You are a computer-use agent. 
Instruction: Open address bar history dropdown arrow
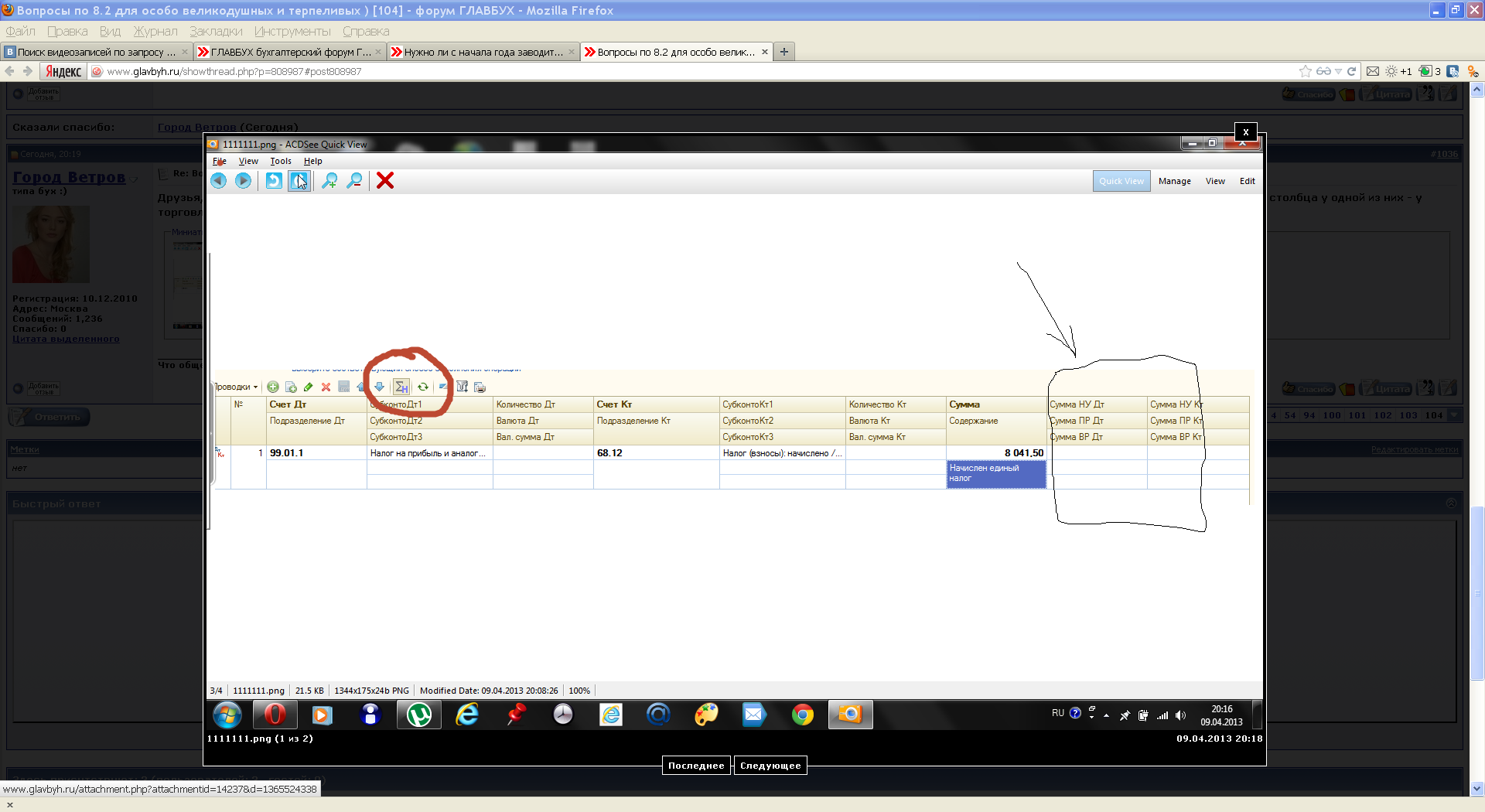coord(1338,71)
